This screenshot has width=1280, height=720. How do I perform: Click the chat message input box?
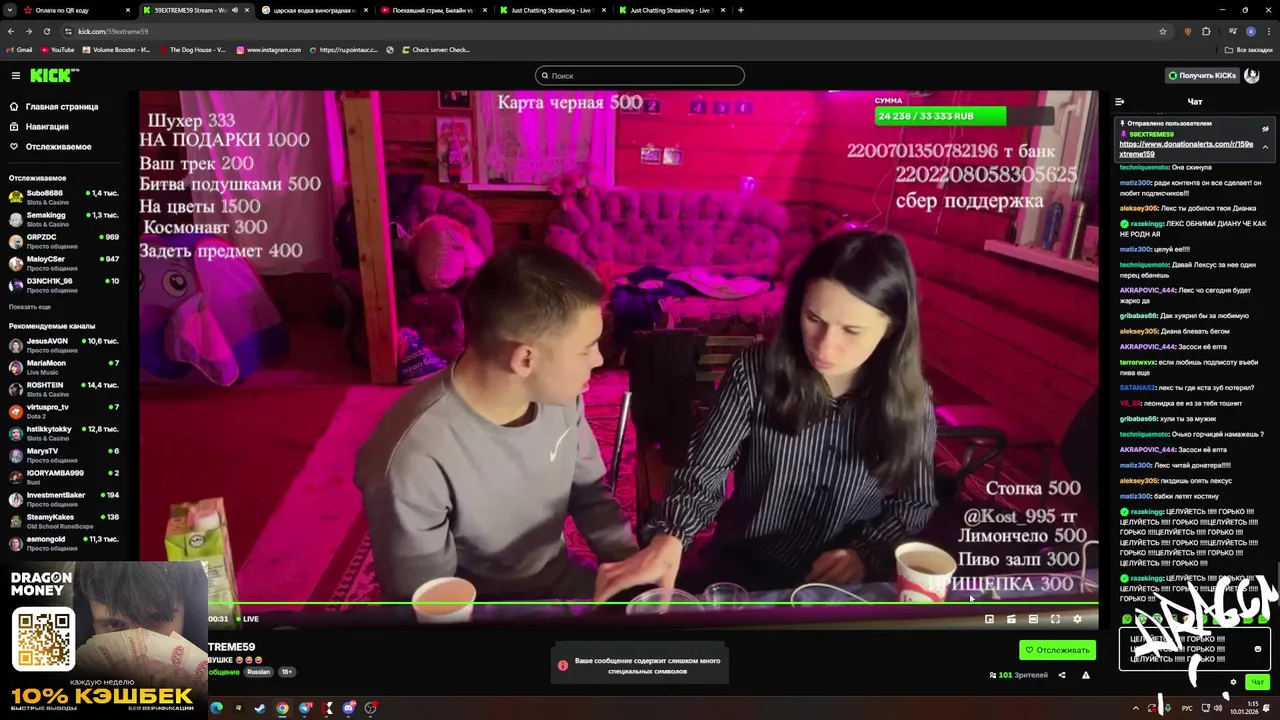1194,649
